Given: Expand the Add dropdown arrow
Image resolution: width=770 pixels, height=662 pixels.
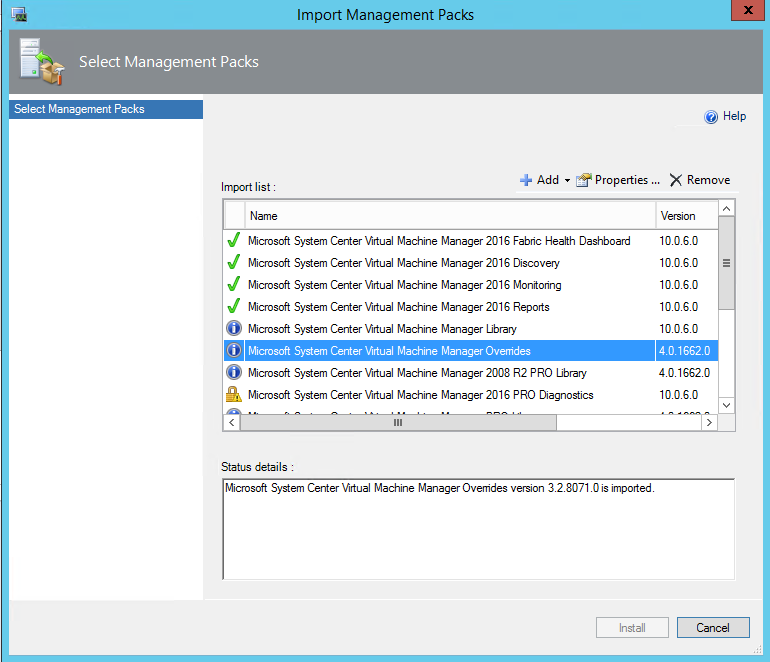Looking at the screenshot, I should coord(567,181).
